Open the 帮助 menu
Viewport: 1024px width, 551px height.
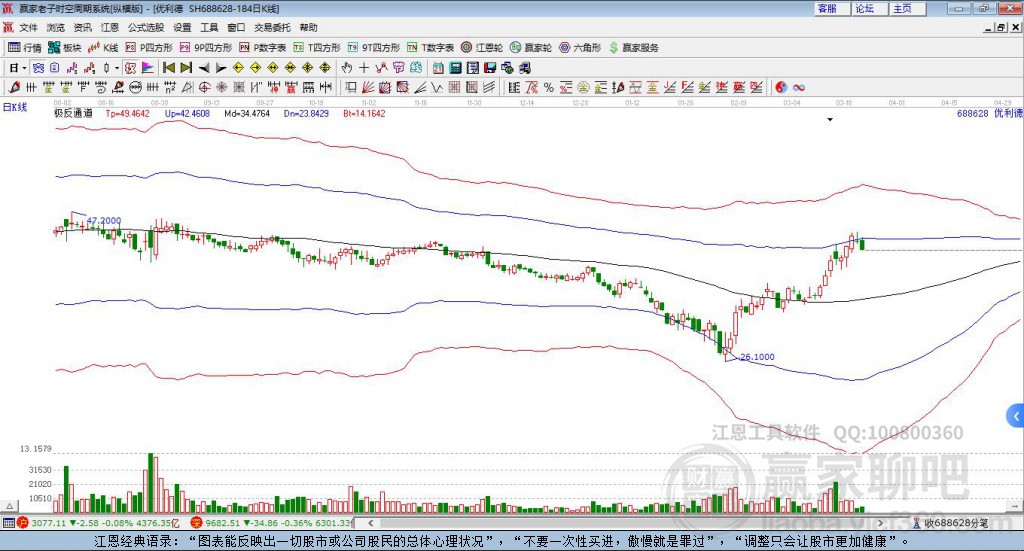coord(308,27)
